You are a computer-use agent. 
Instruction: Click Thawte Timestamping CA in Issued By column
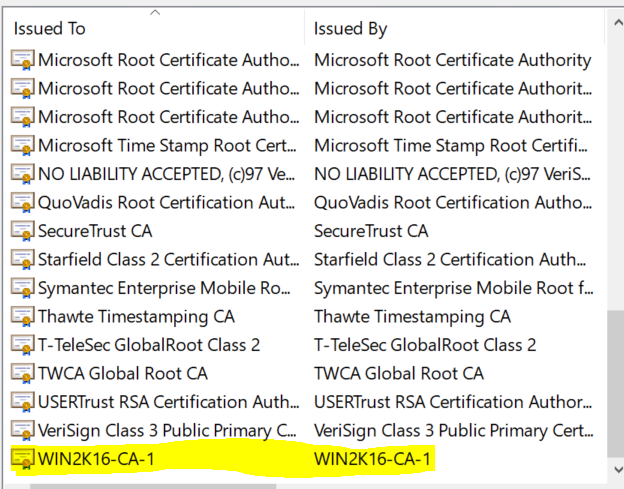coord(412,317)
